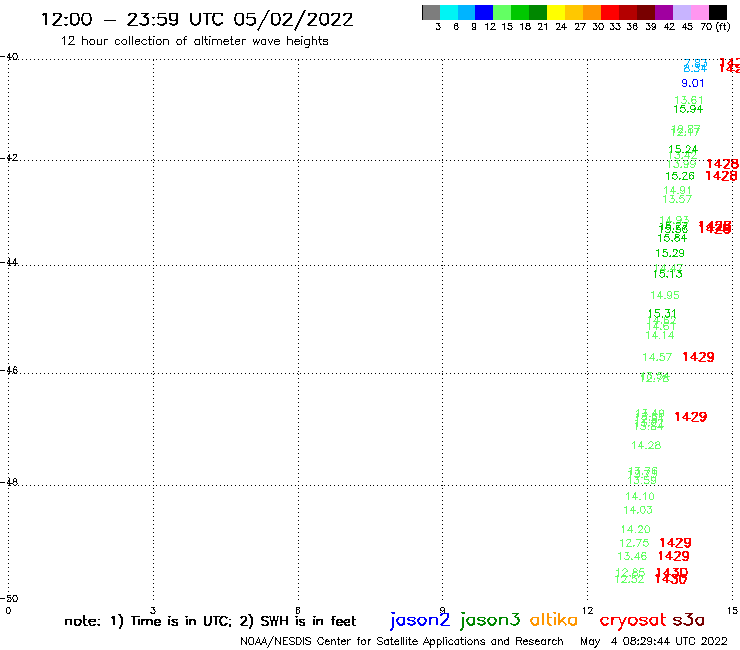
Task: Select the wave height reading 15.29
Action: coord(670,253)
